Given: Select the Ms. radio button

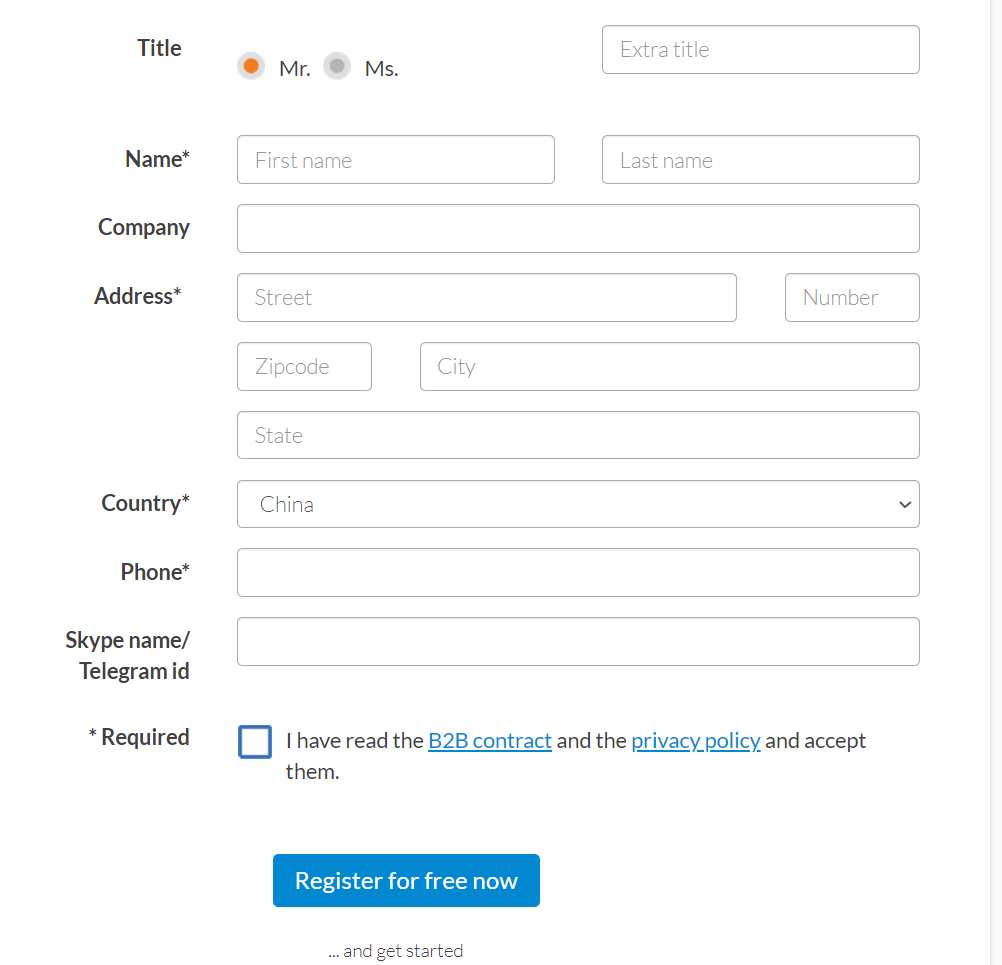Looking at the screenshot, I should coord(337,67).
